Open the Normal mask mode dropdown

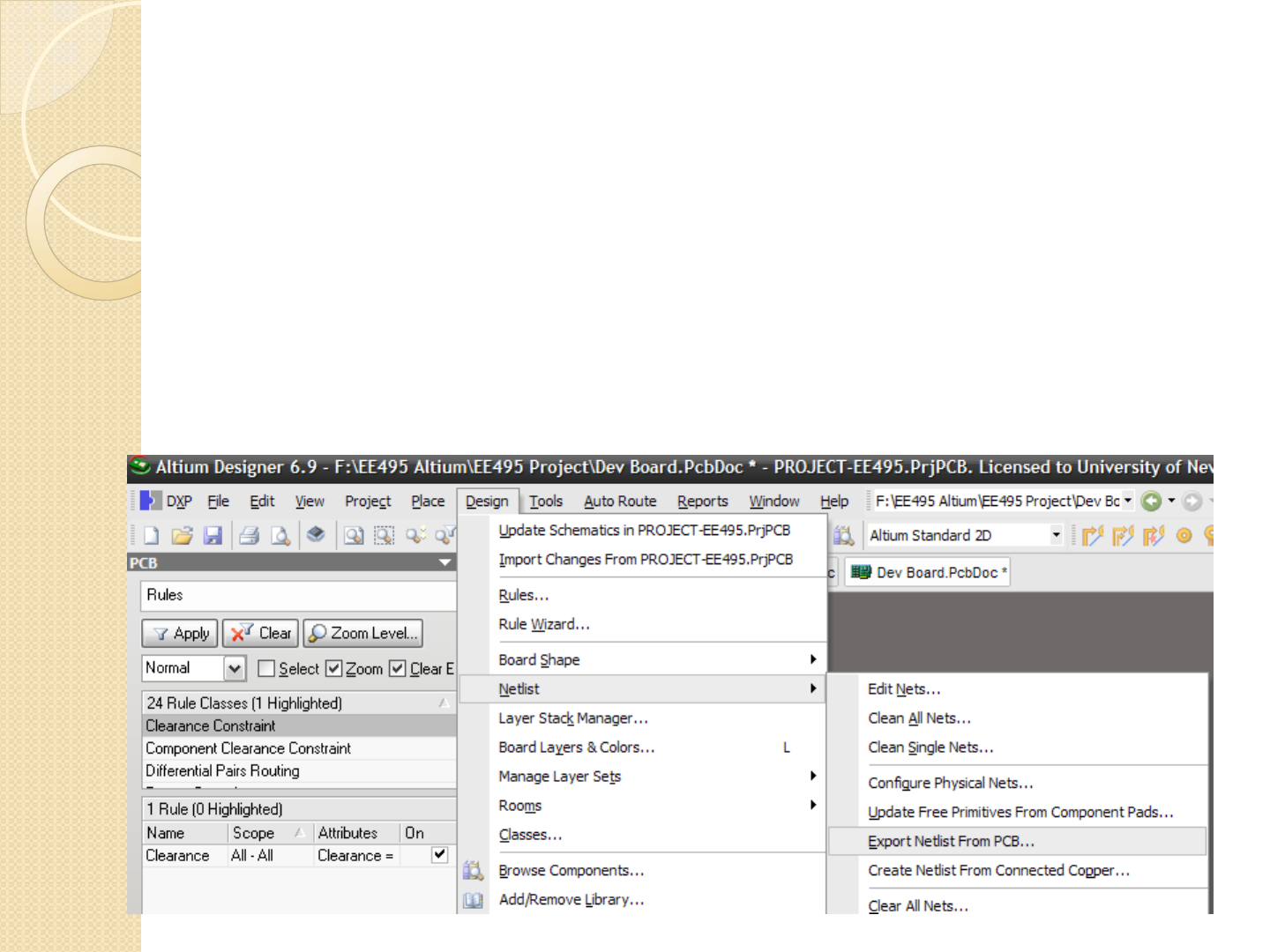click(x=234, y=668)
